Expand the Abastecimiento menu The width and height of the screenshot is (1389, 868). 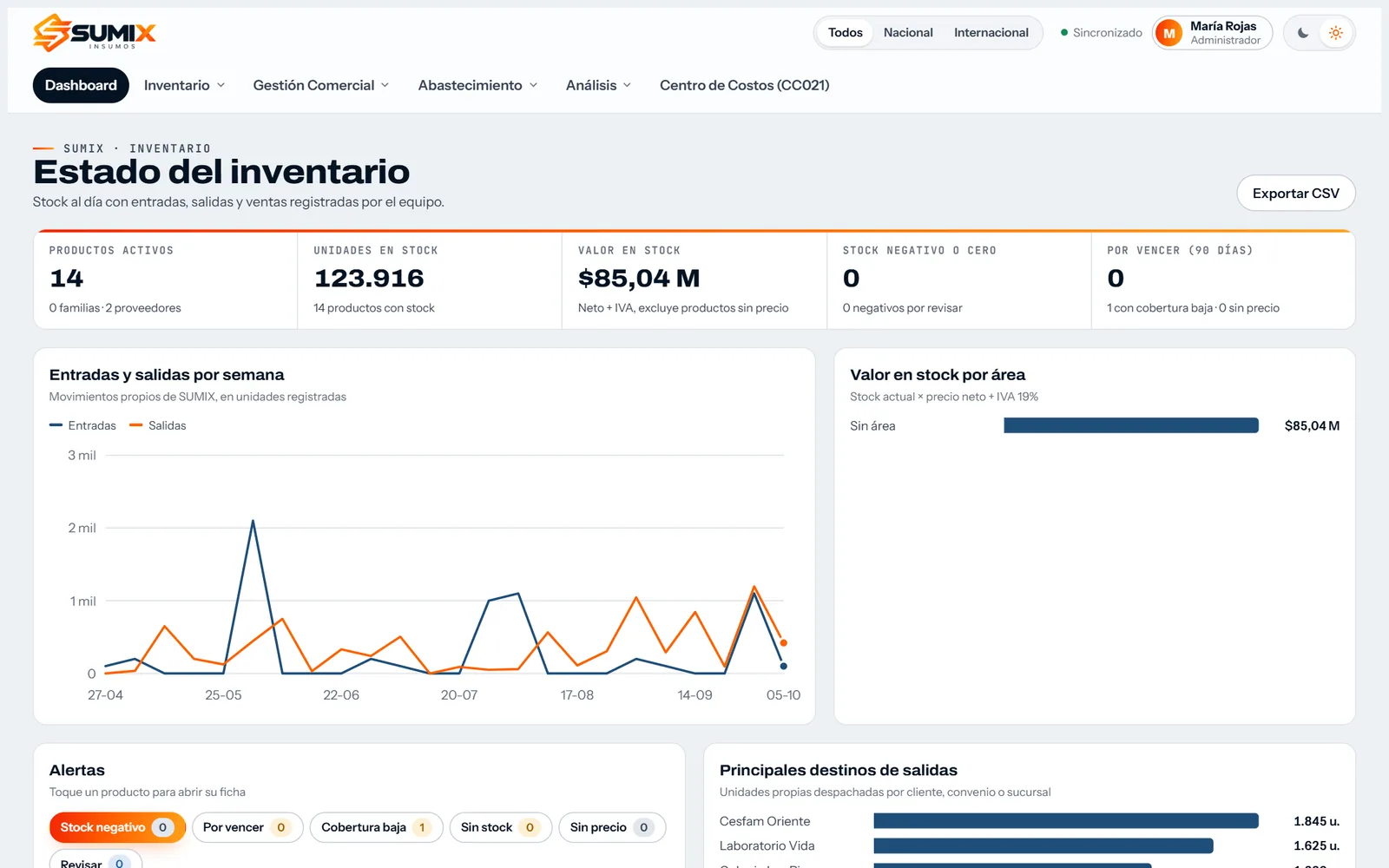pyautogui.click(x=477, y=85)
